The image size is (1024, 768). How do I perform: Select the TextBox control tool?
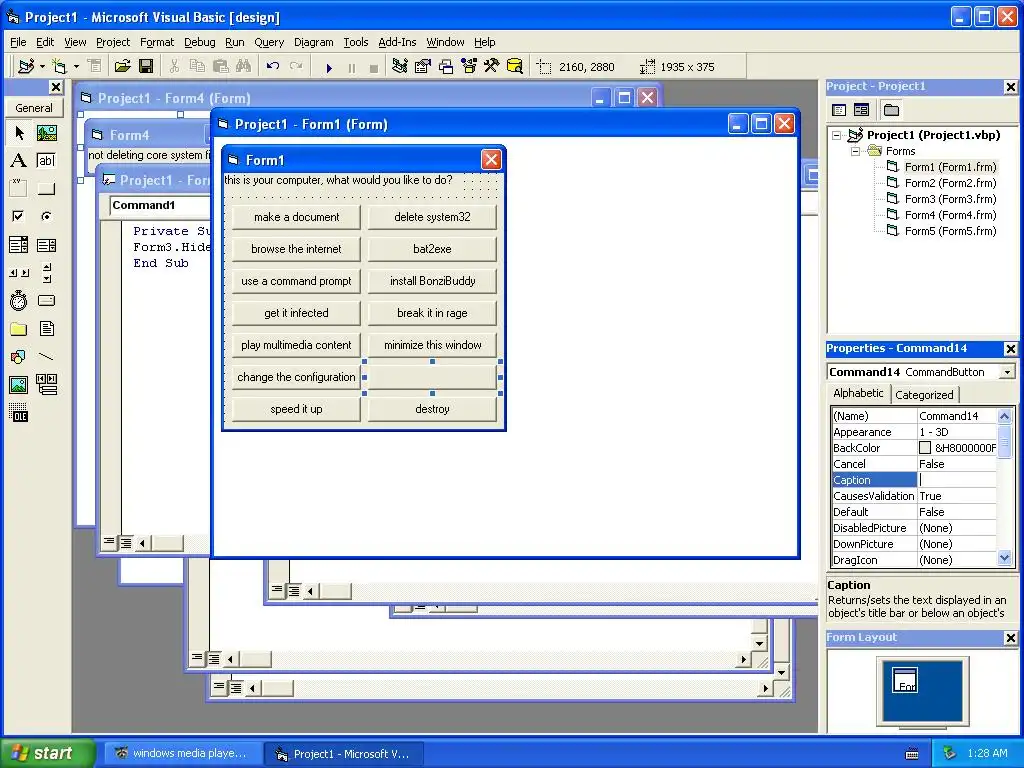click(46, 161)
